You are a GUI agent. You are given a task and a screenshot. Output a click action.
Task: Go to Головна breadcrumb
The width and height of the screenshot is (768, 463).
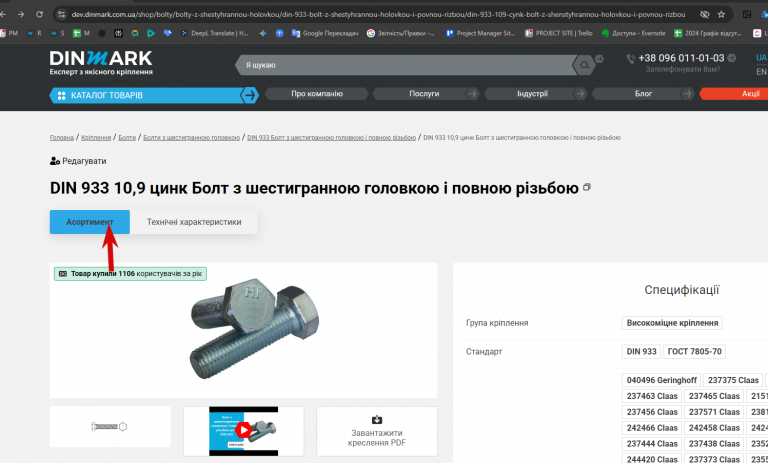(62, 138)
